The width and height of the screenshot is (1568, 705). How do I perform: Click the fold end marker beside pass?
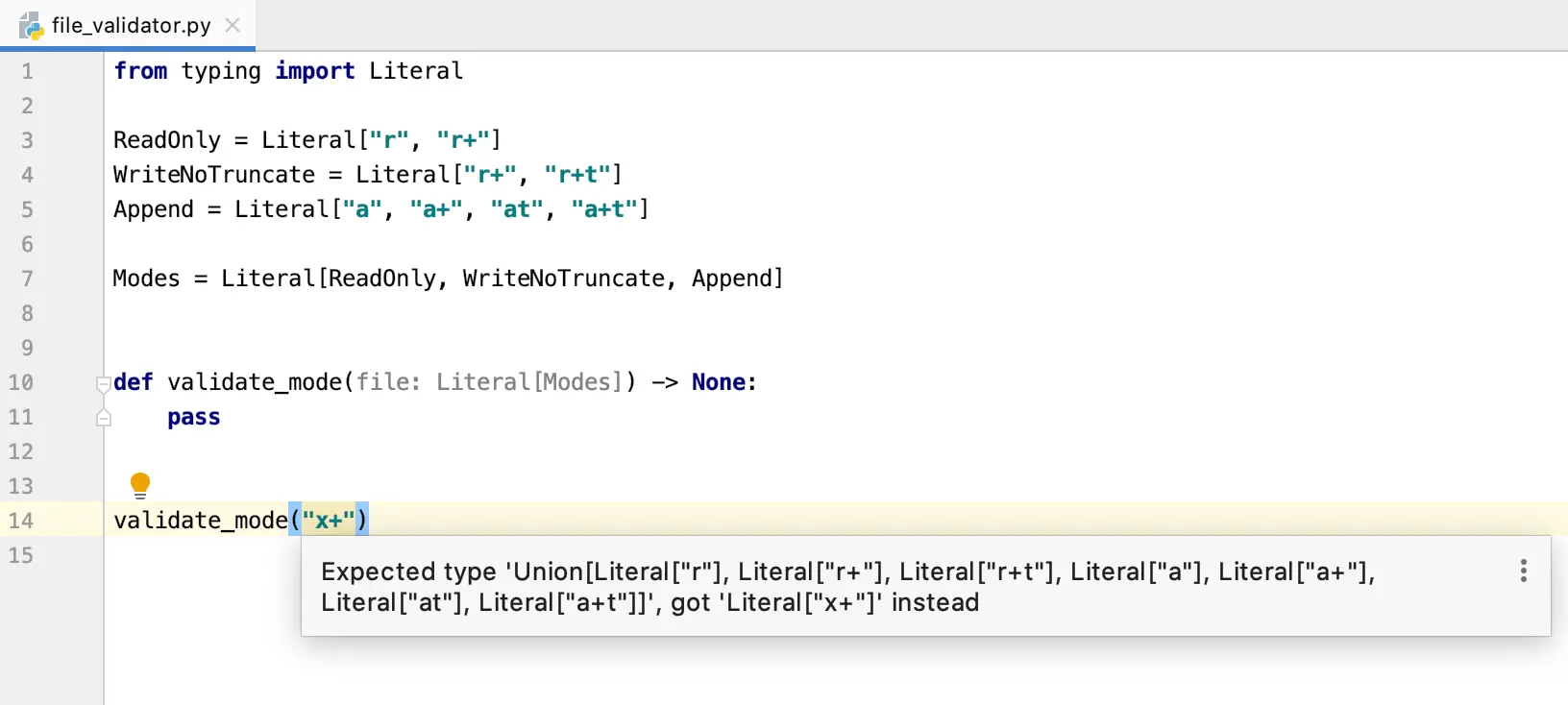pos(104,418)
